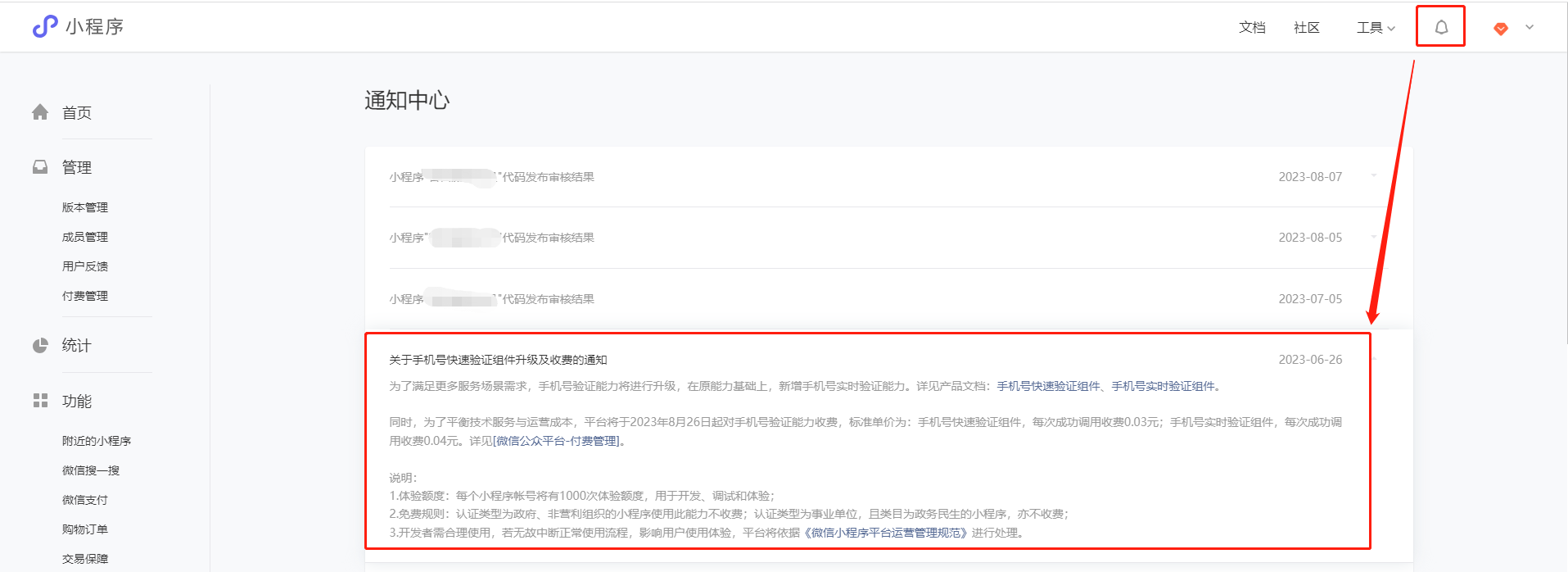
Task: Collapse the 2023-06-26 notification arrow
Action: coord(1375,359)
